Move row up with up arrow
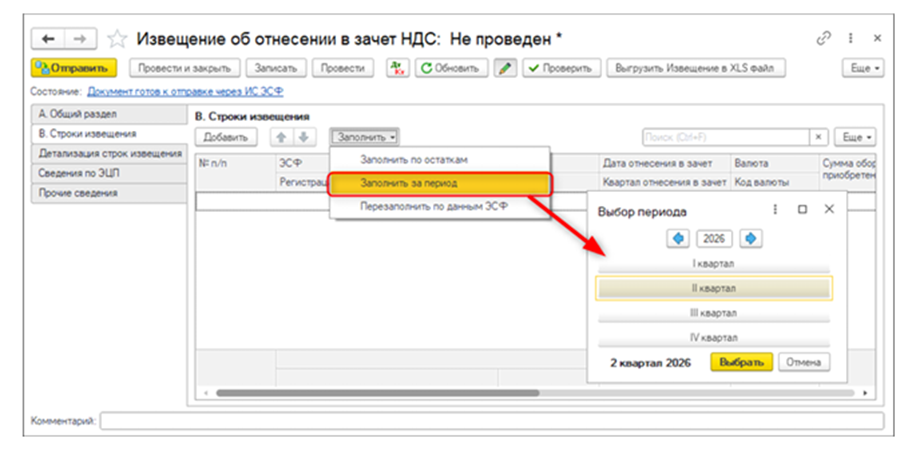Viewport: 916px width, 458px height. (x=281, y=137)
